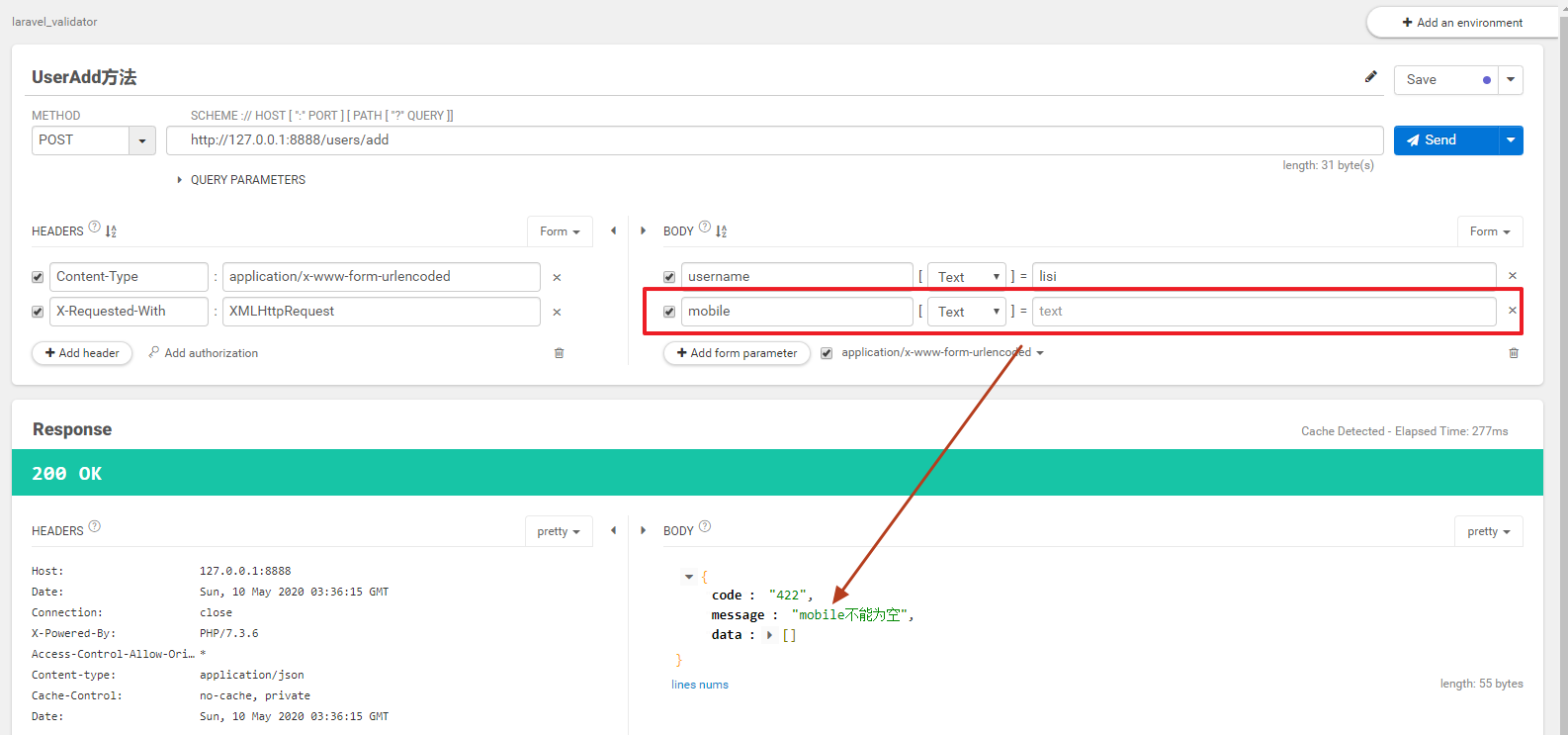
Task: Open help icon next to response BODY
Action: [705, 526]
